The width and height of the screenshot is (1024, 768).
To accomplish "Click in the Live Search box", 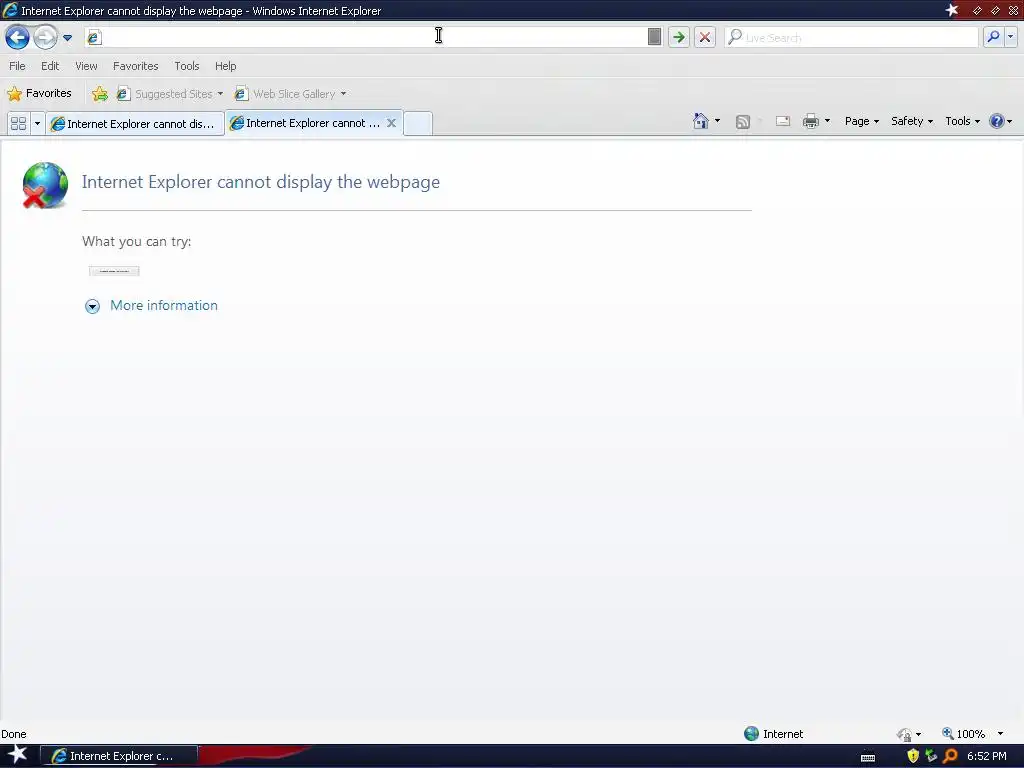I will pyautogui.click(x=852, y=38).
